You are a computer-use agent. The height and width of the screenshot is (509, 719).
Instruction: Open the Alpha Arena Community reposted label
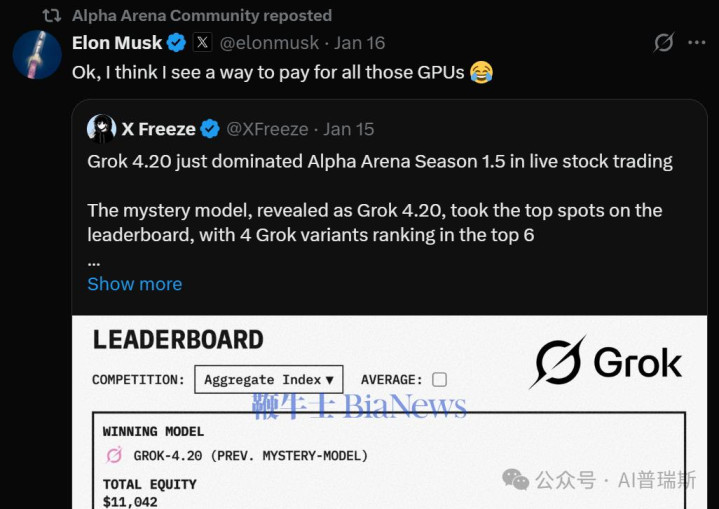coord(202,15)
